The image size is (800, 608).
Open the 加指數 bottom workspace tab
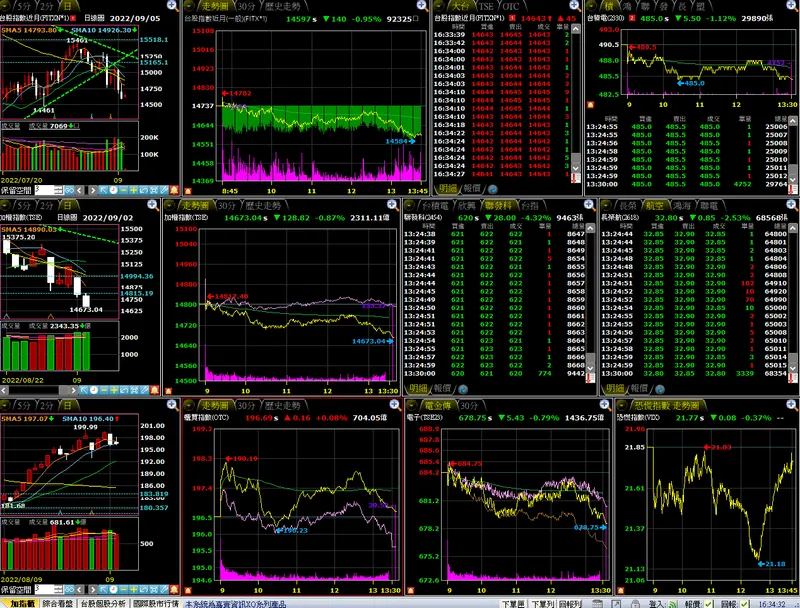[21, 603]
